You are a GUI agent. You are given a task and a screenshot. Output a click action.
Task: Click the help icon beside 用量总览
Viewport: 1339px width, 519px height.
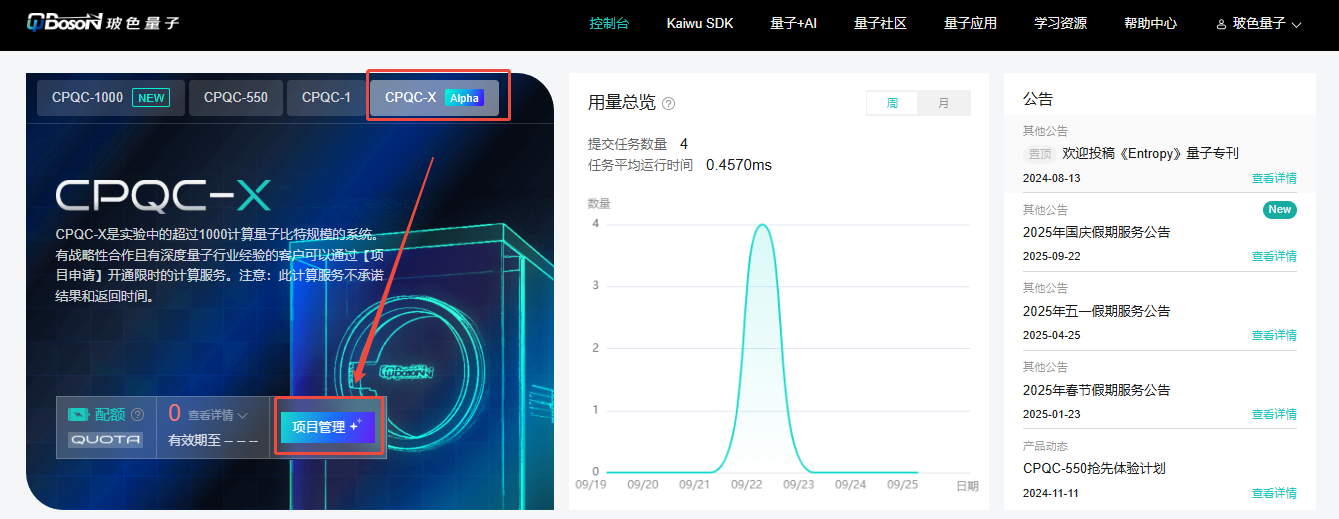point(669,103)
